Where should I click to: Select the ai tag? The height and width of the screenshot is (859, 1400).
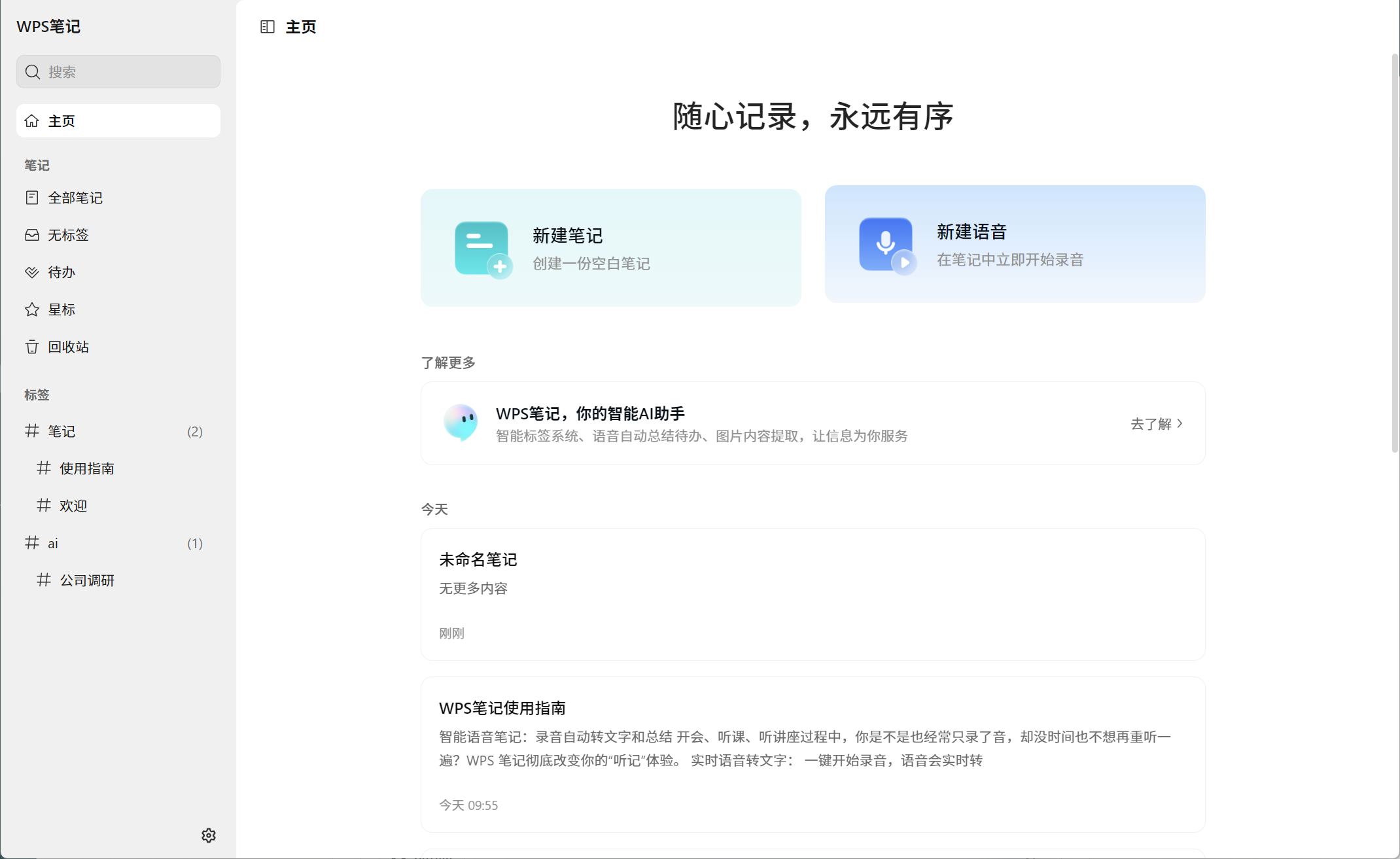click(x=118, y=543)
